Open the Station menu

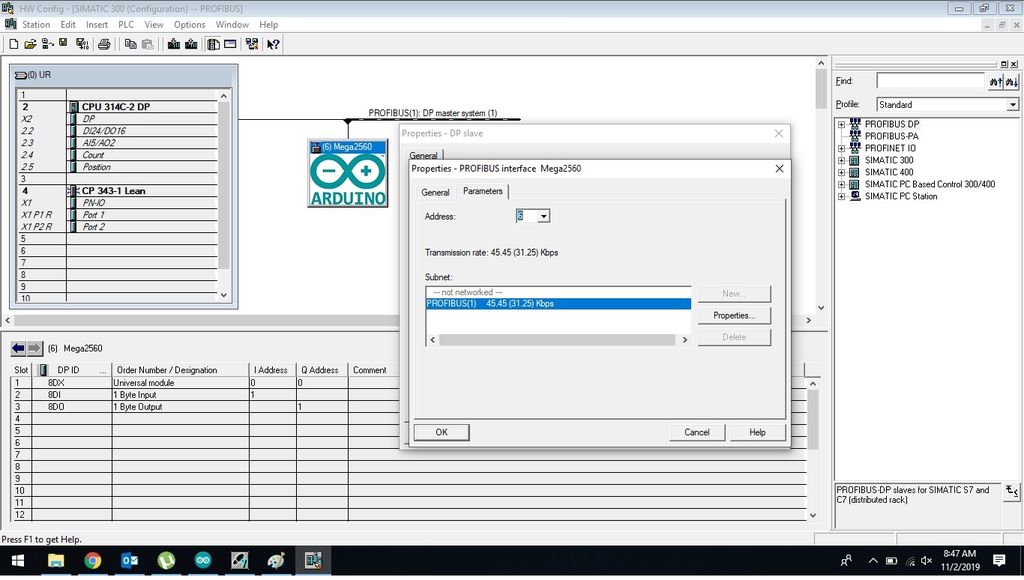pos(36,25)
